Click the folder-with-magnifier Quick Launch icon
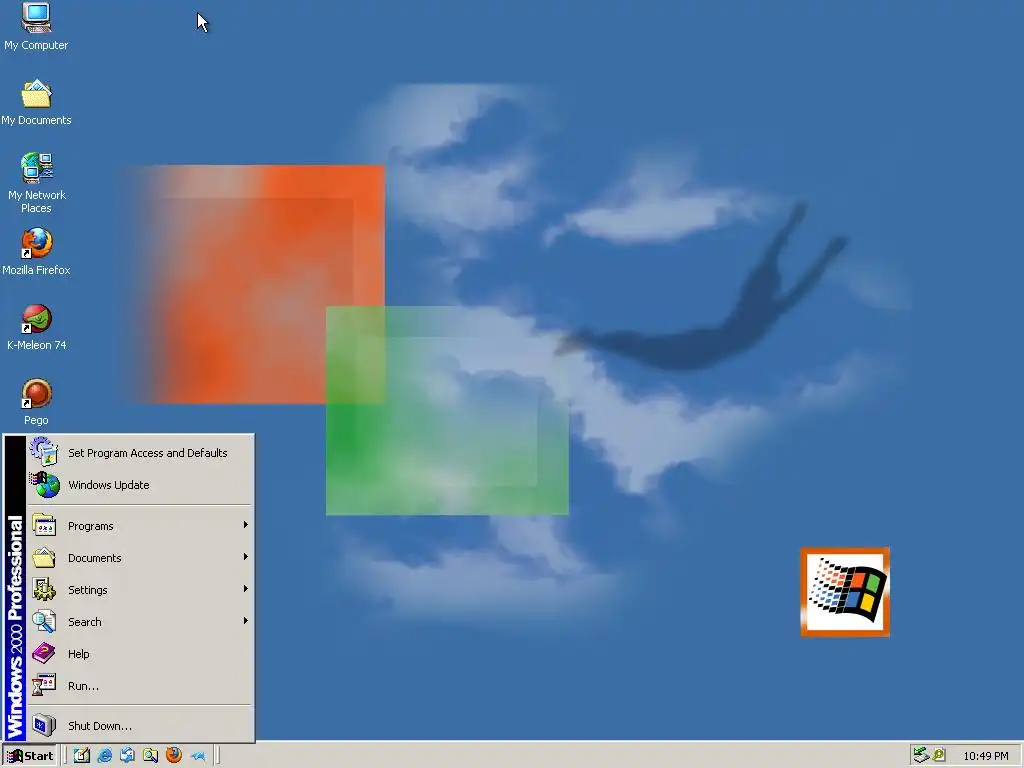The image size is (1024, 768). coord(150,756)
